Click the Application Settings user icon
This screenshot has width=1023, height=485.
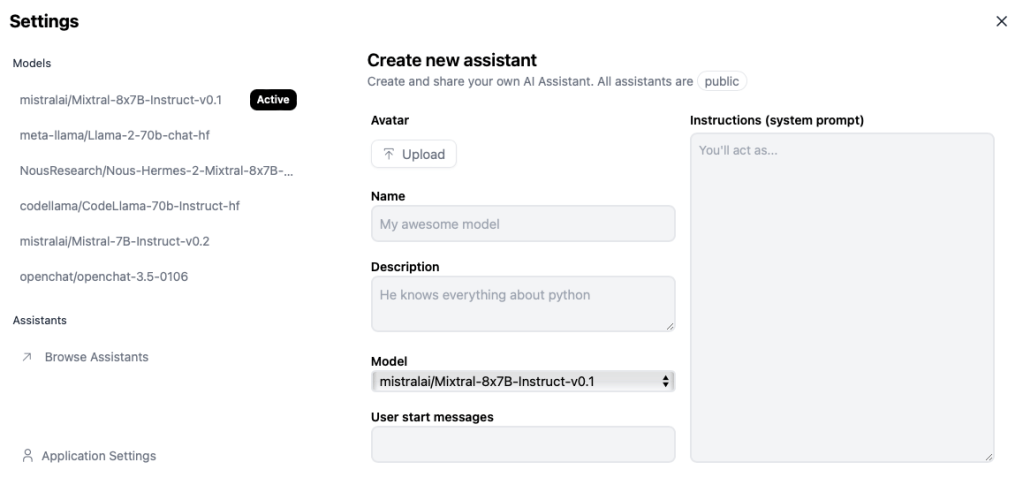point(27,456)
